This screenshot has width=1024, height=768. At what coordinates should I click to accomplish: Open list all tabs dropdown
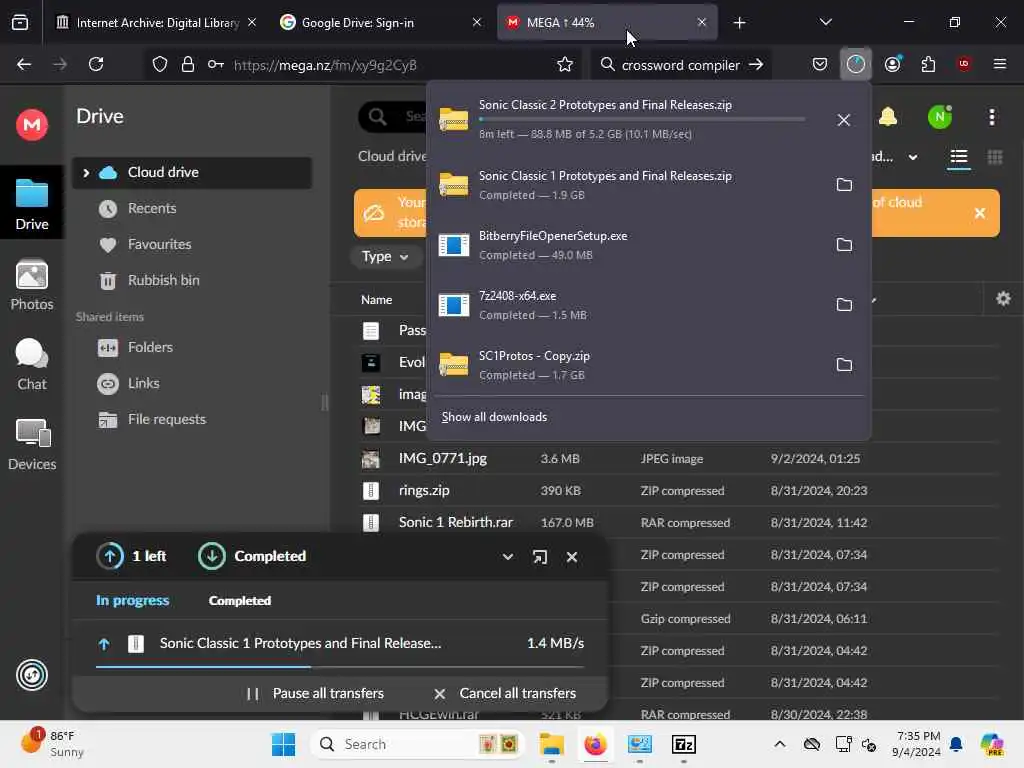[825, 22]
